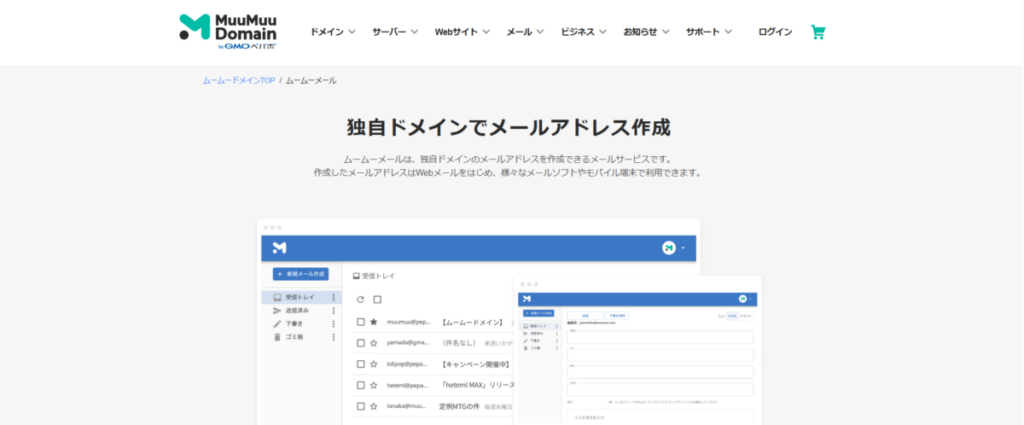Click the refresh icon in inbox toolbar
This screenshot has height=425, width=1024.
[361, 299]
